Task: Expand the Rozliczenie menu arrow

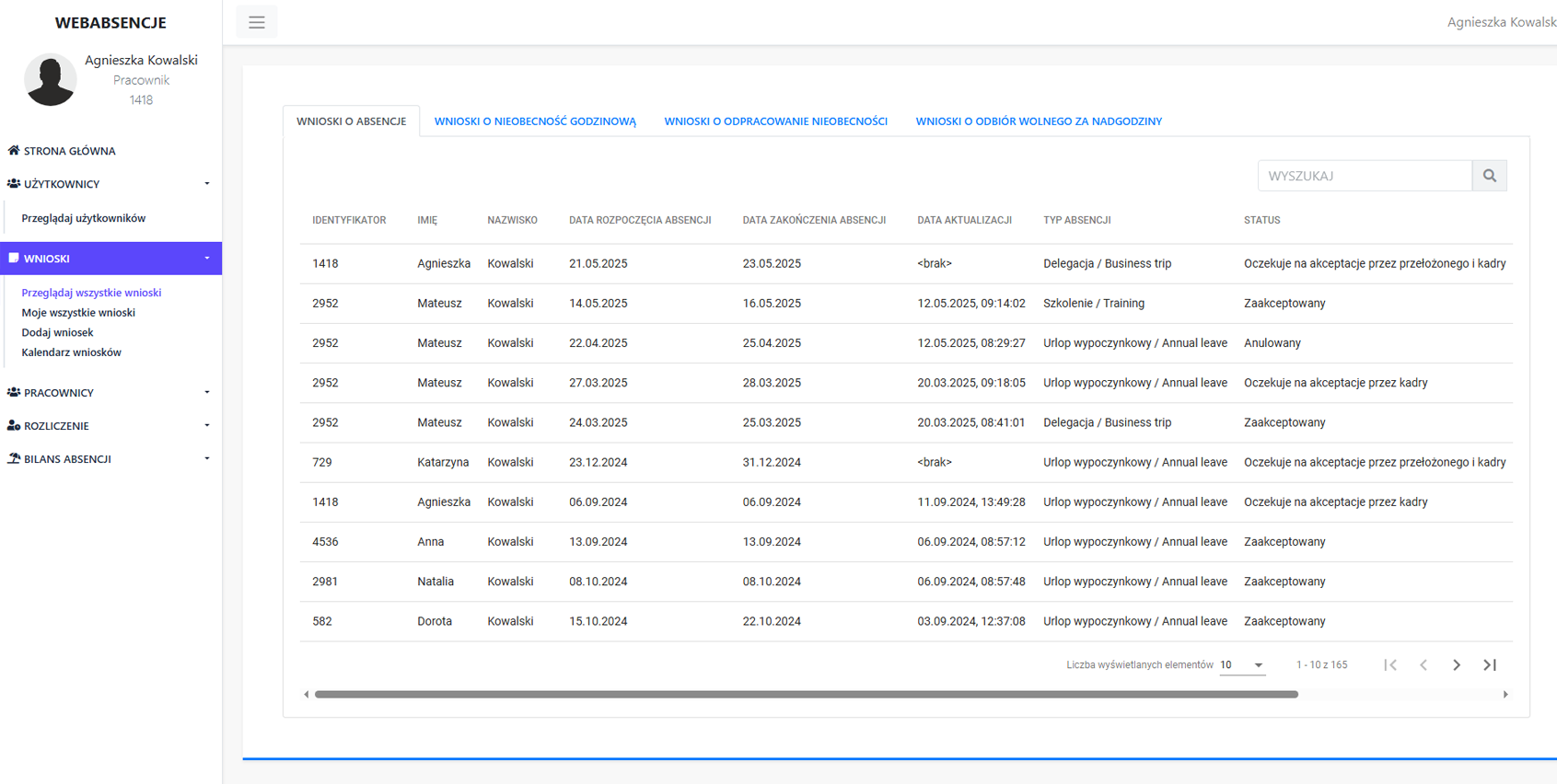Action: point(207,426)
